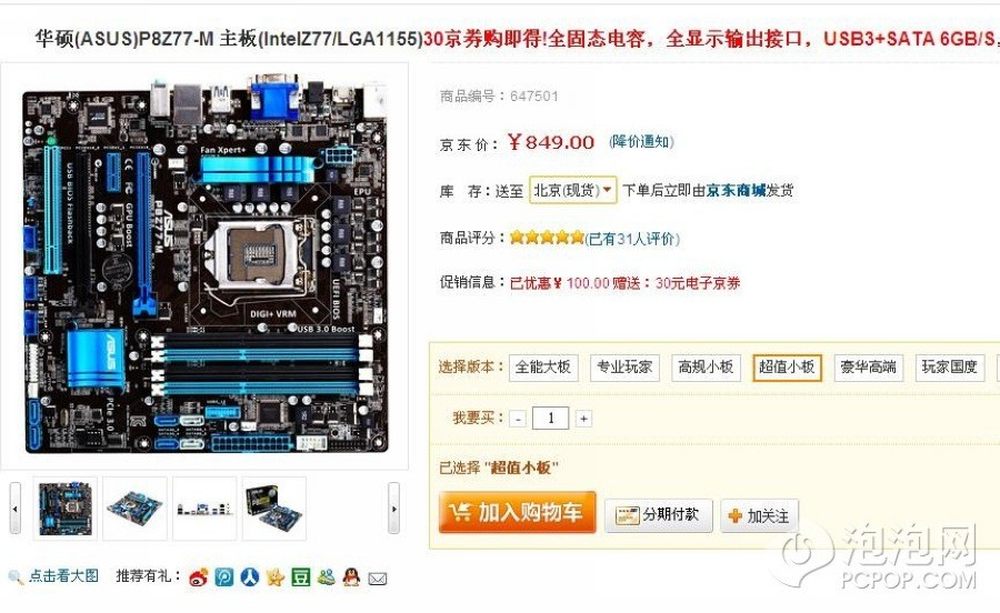Share to Qzone star icon
Screen dimensions: 1000x613
click(275, 577)
